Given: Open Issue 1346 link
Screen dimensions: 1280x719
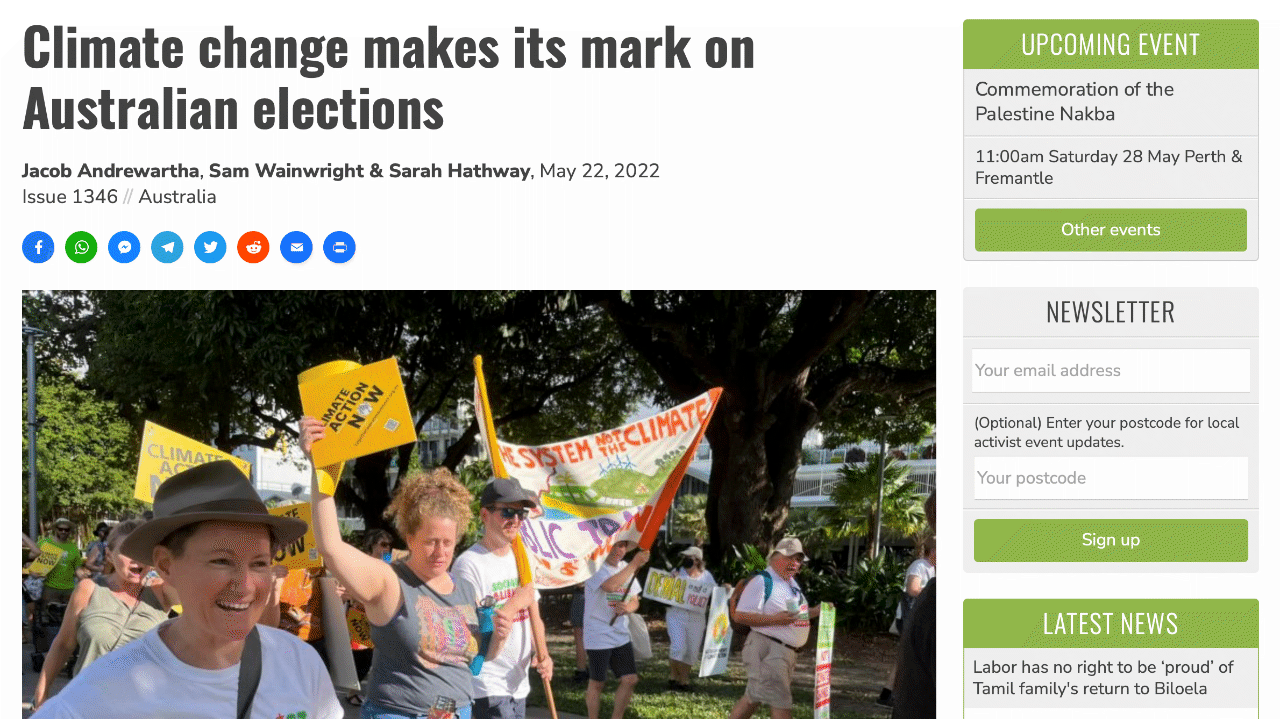Looking at the screenshot, I should (70, 197).
